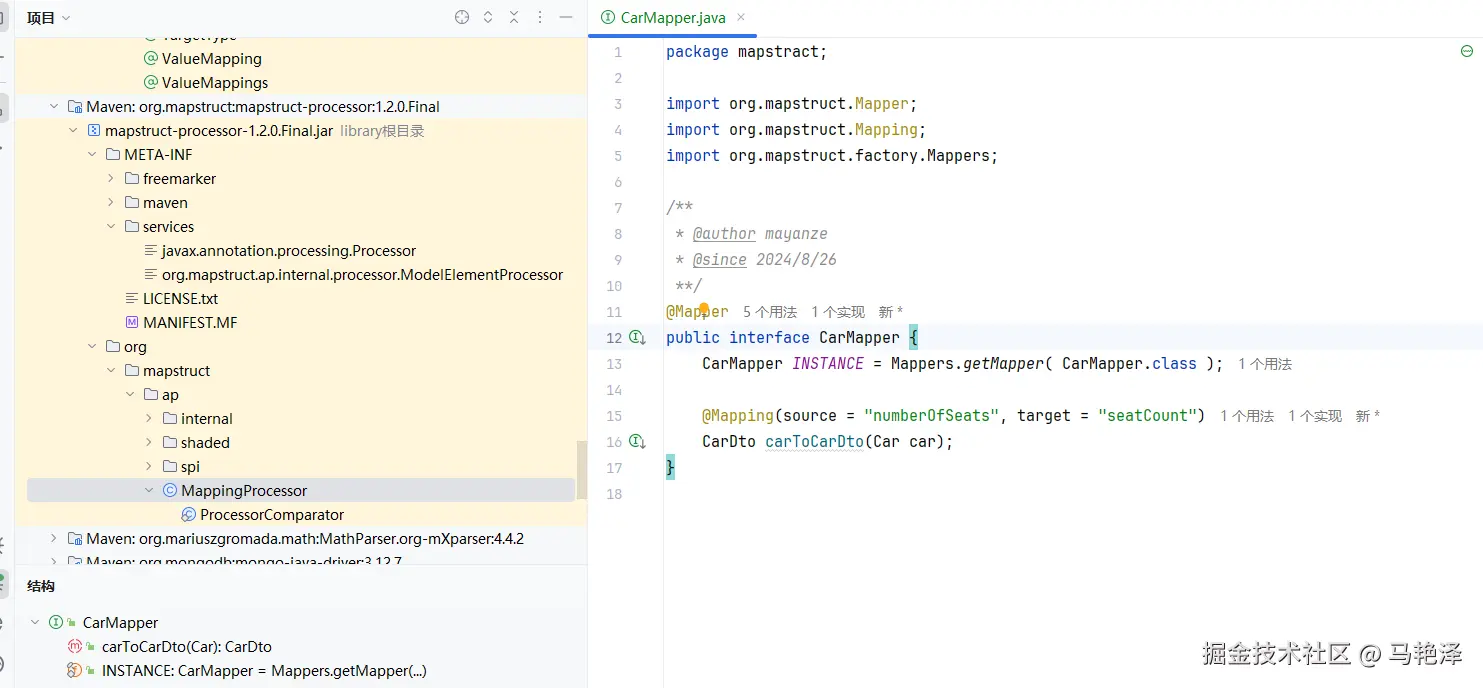The width and height of the screenshot is (1483, 688).
Task: Collapse the MappingProcessor class node
Action: point(149,491)
